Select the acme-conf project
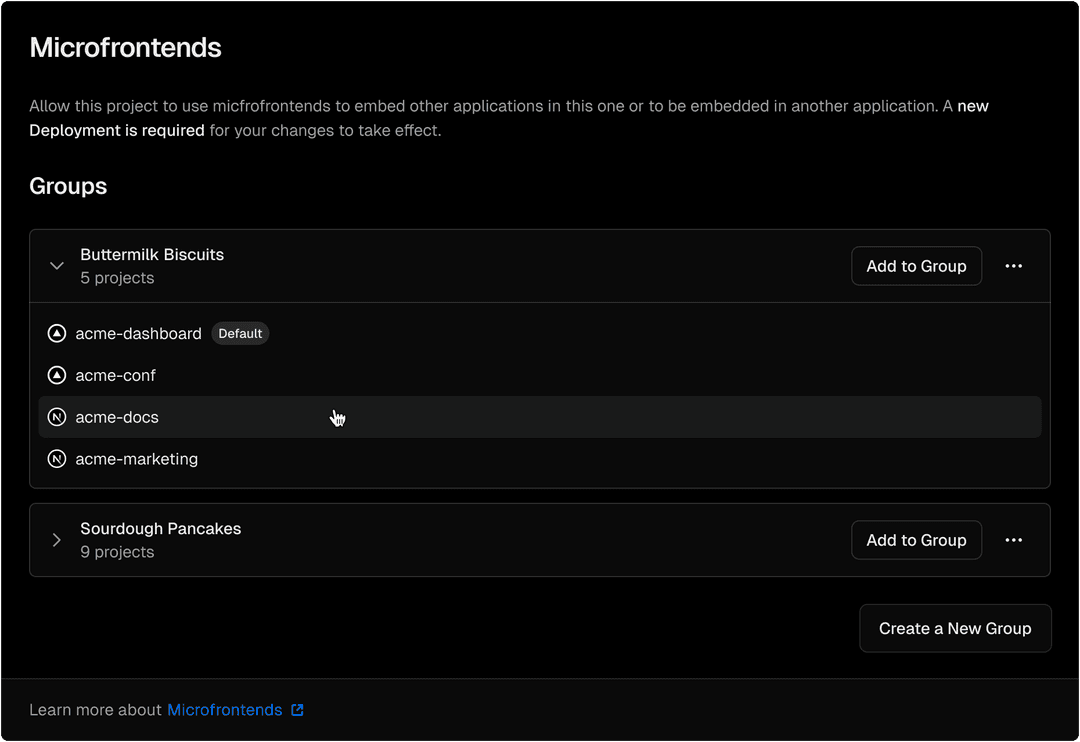Viewport: 1080px width, 742px height. (116, 375)
